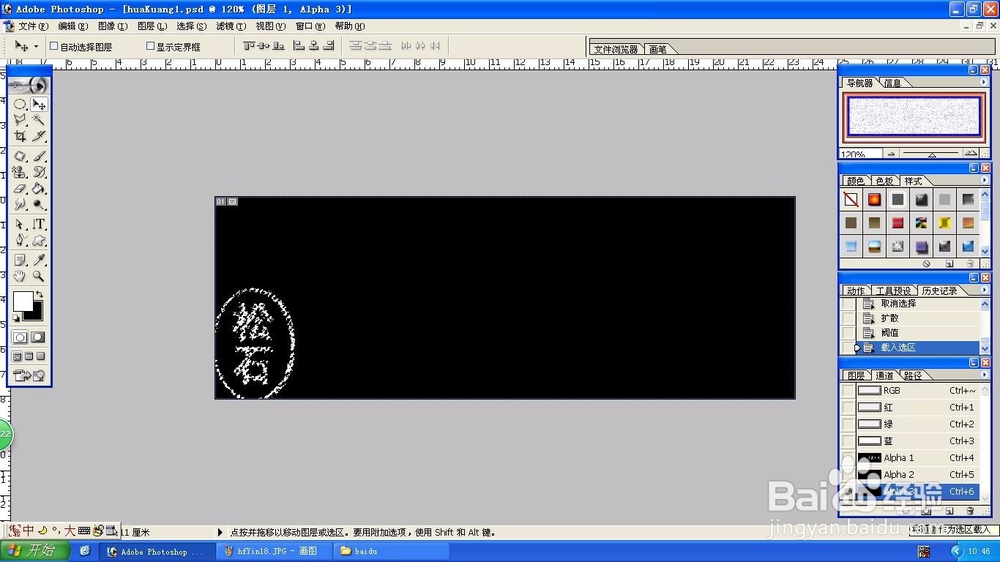This screenshot has height=562, width=1000.
Task: Select the Move tool
Action: [x=39, y=104]
